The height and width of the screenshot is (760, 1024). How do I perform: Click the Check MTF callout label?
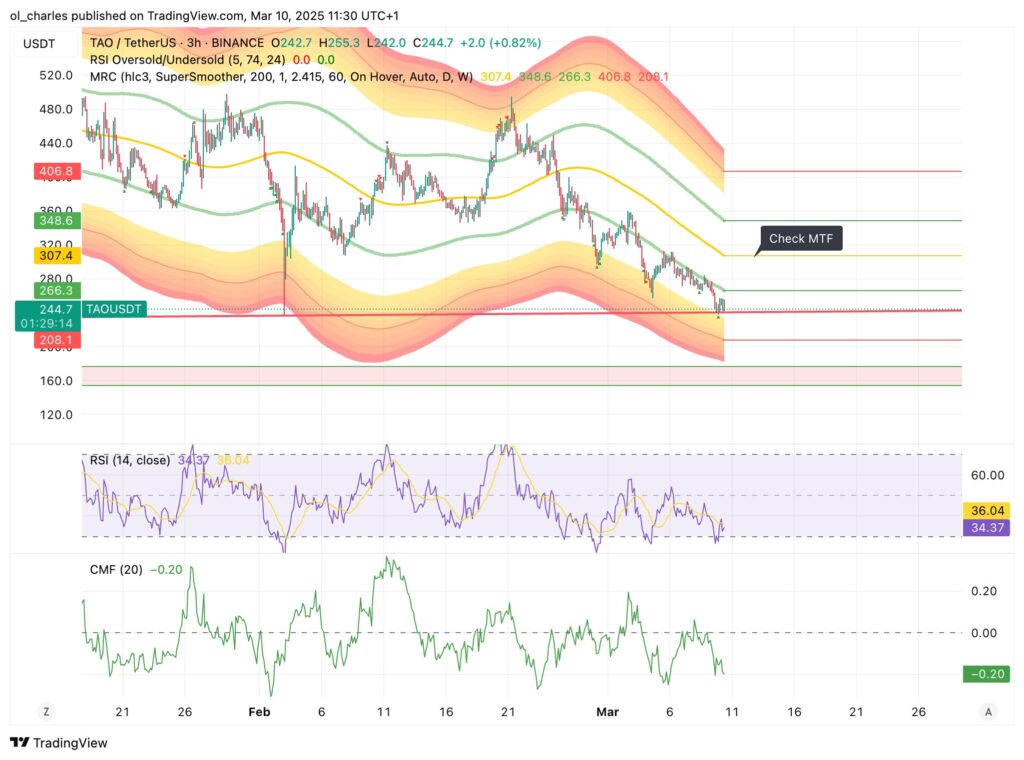(801, 239)
